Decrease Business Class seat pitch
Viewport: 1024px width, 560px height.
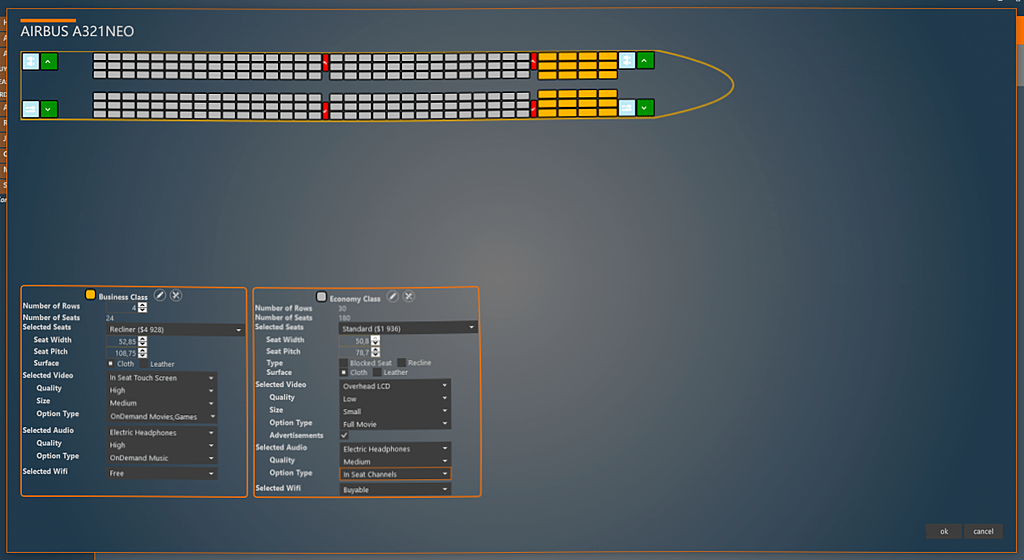[x=142, y=356]
